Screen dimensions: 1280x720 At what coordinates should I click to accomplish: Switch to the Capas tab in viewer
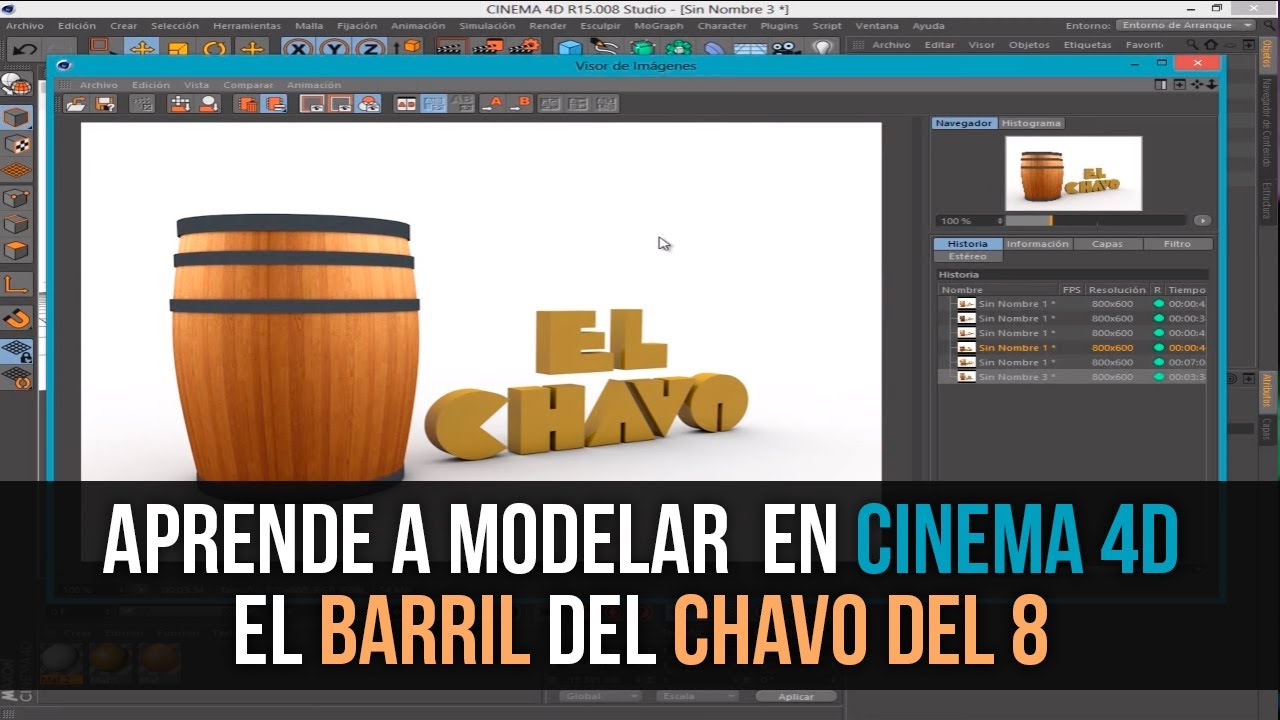click(x=1107, y=244)
